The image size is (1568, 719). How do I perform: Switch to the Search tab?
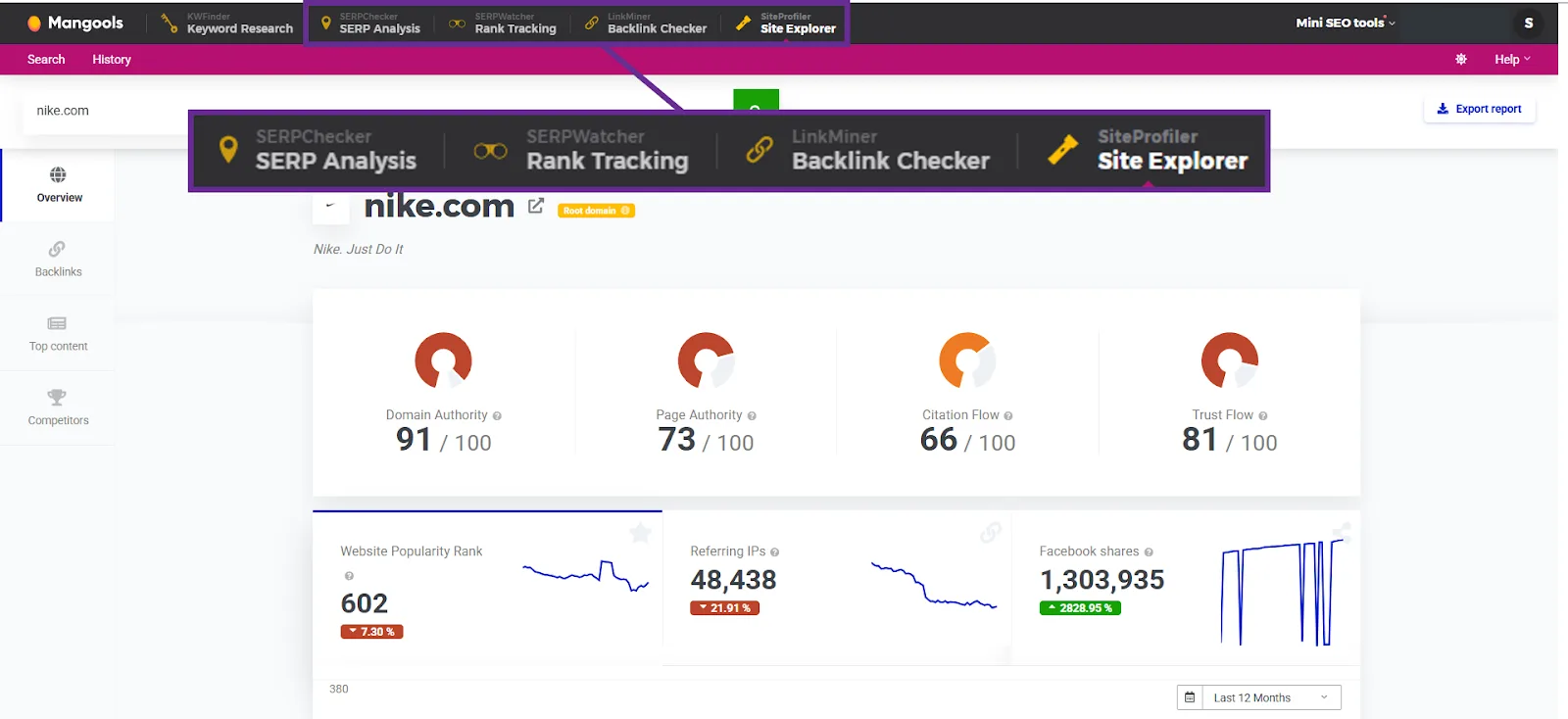pos(46,60)
